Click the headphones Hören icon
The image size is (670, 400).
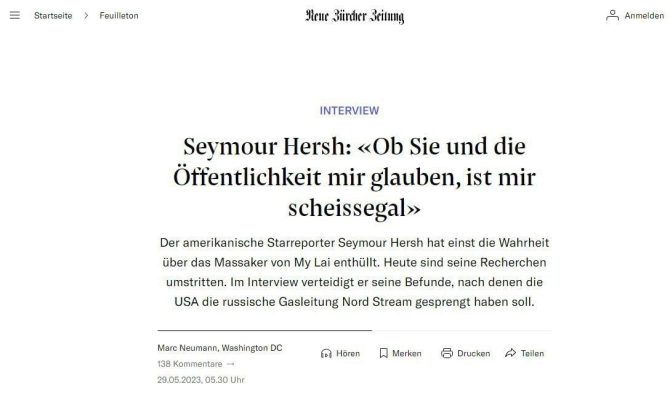[x=326, y=353]
